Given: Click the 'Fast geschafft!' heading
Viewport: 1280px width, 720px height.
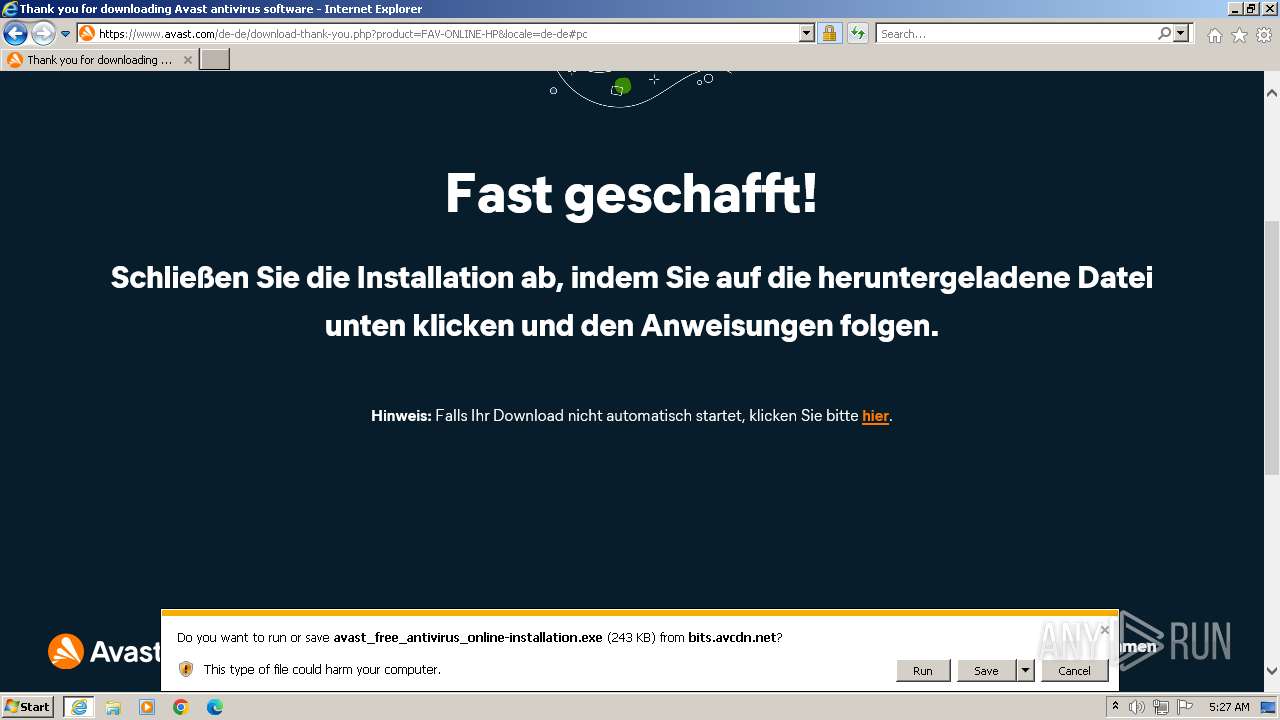Looking at the screenshot, I should [x=631, y=193].
